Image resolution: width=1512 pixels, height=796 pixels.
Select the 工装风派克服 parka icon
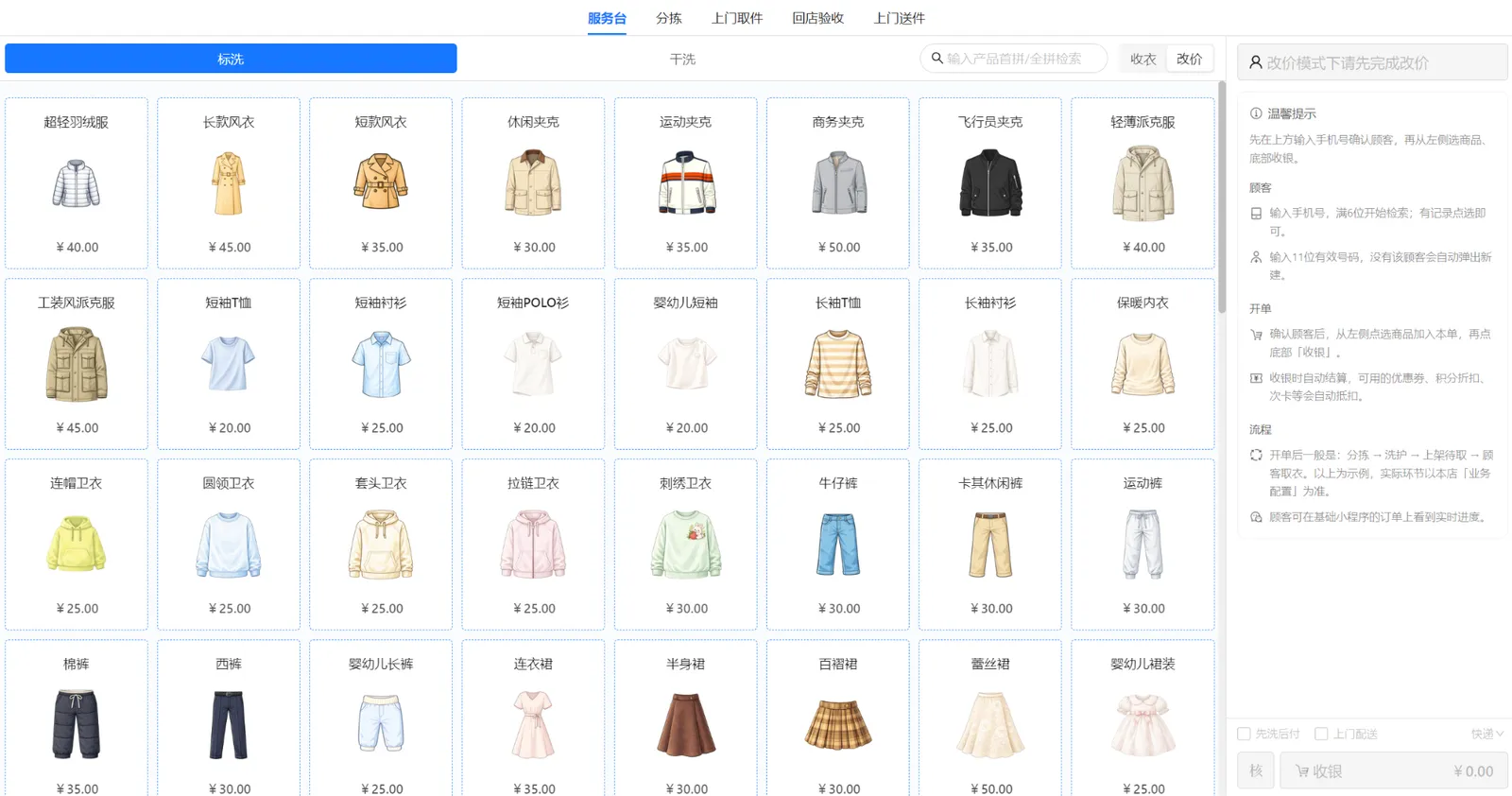pyautogui.click(x=77, y=364)
